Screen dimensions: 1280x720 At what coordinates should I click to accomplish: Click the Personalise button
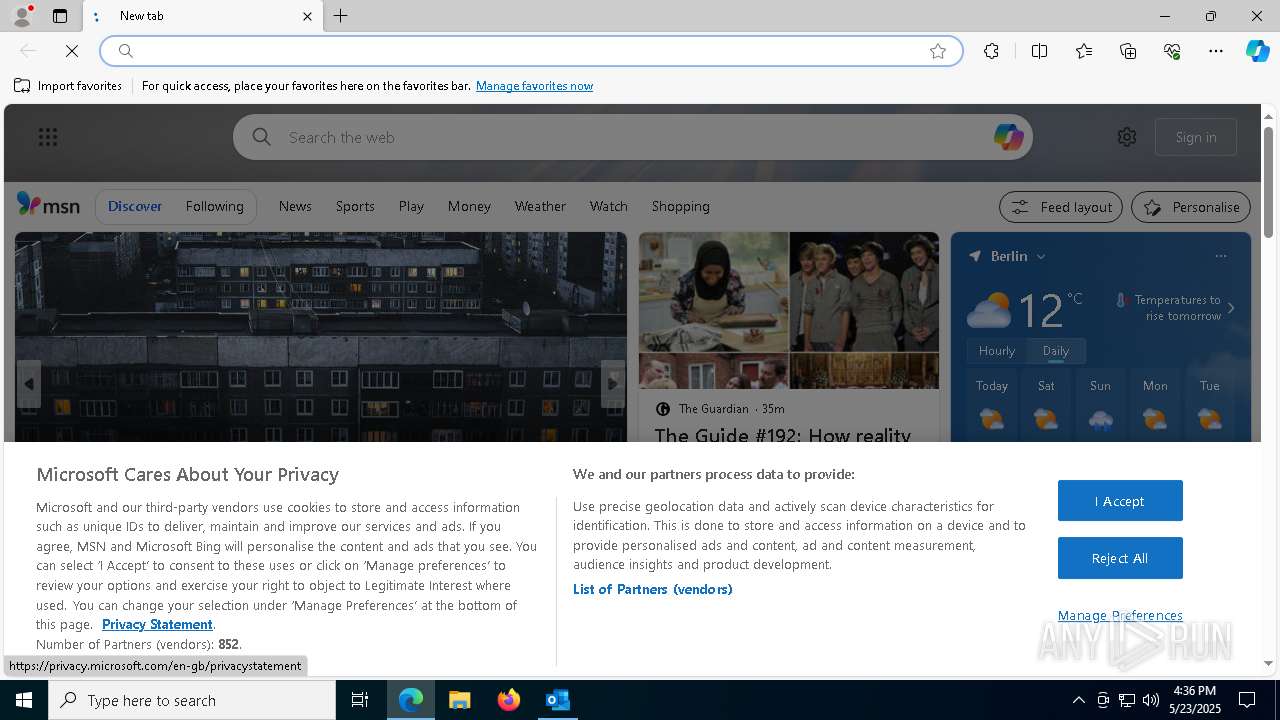[1191, 207]
